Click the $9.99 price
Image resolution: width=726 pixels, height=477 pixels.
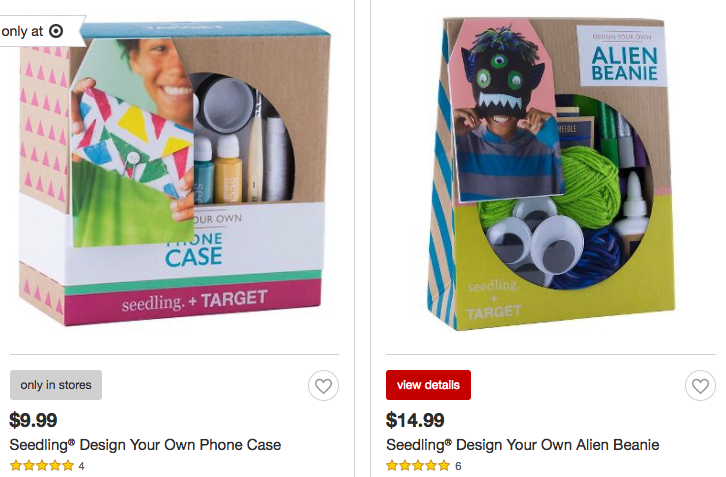click(x=33, y=420)
